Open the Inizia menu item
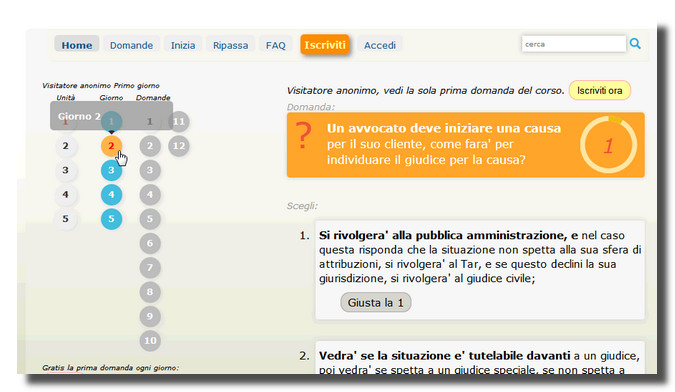The image size is (675, 392). coord(183,45)
